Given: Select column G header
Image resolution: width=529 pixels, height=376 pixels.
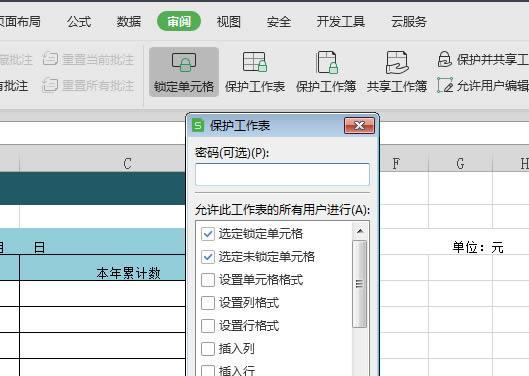Looking at the screenshot, I should (x=461, y=163).
